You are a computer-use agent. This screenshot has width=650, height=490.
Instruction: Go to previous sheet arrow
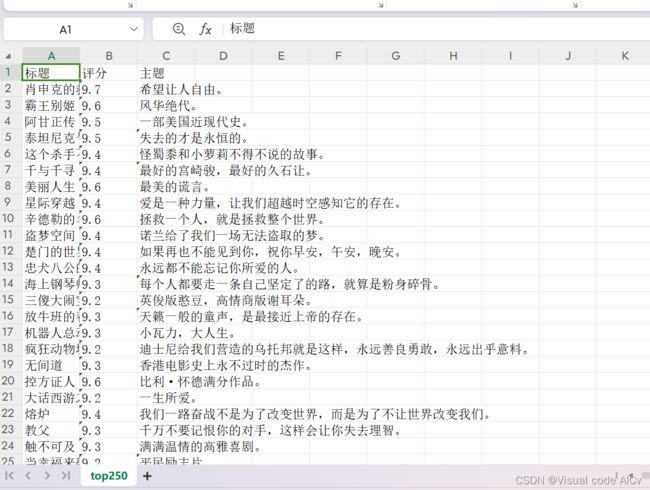click(x=28, y=475)
